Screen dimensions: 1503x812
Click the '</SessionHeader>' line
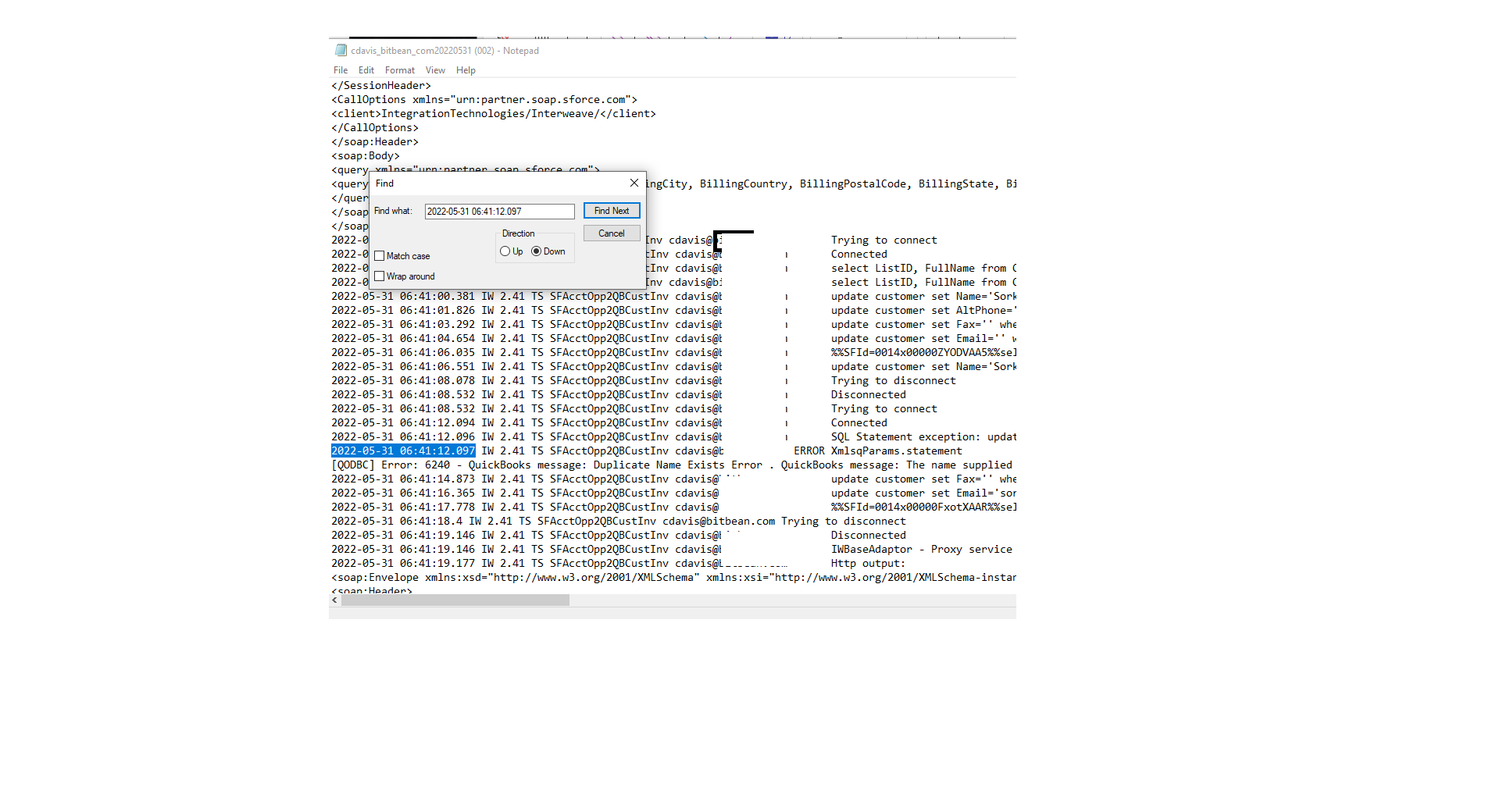pos(381,86)
